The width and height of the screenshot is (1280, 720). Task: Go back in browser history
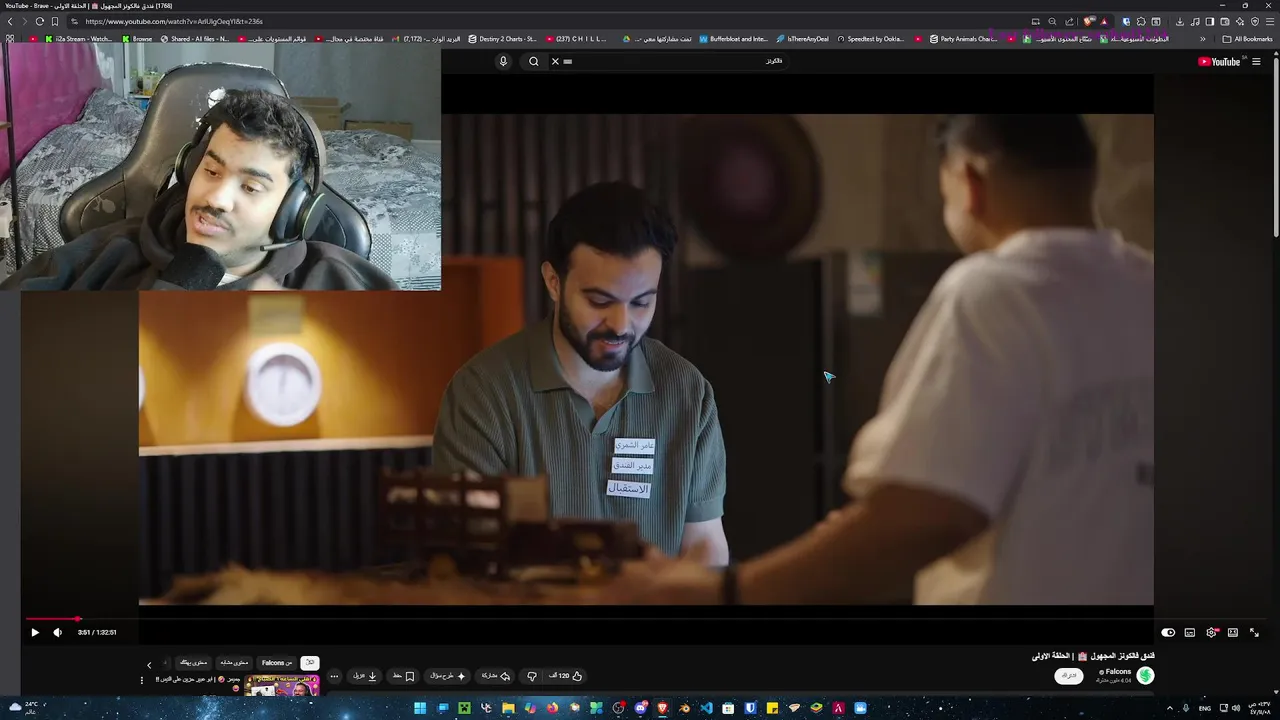click(x=10, y=21)
